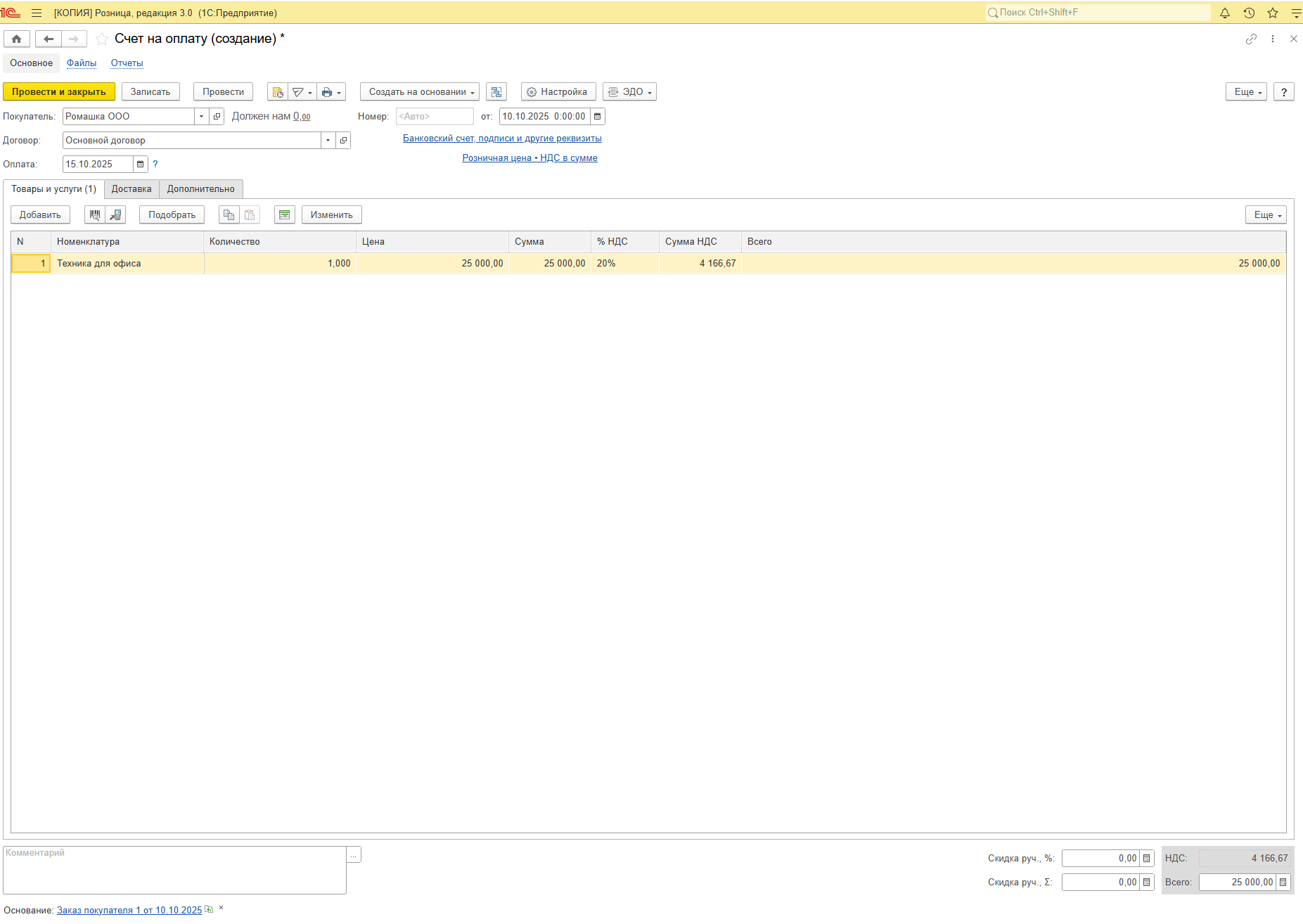Switch to the Дополнительно tab
Viewport: 1303px width, 924px height.
tap(201, 189)
